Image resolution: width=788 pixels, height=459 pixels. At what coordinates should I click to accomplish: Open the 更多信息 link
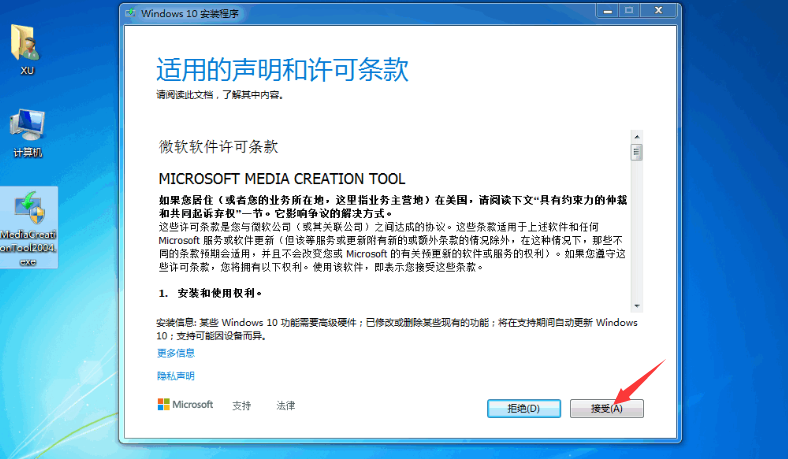point(176,353)
